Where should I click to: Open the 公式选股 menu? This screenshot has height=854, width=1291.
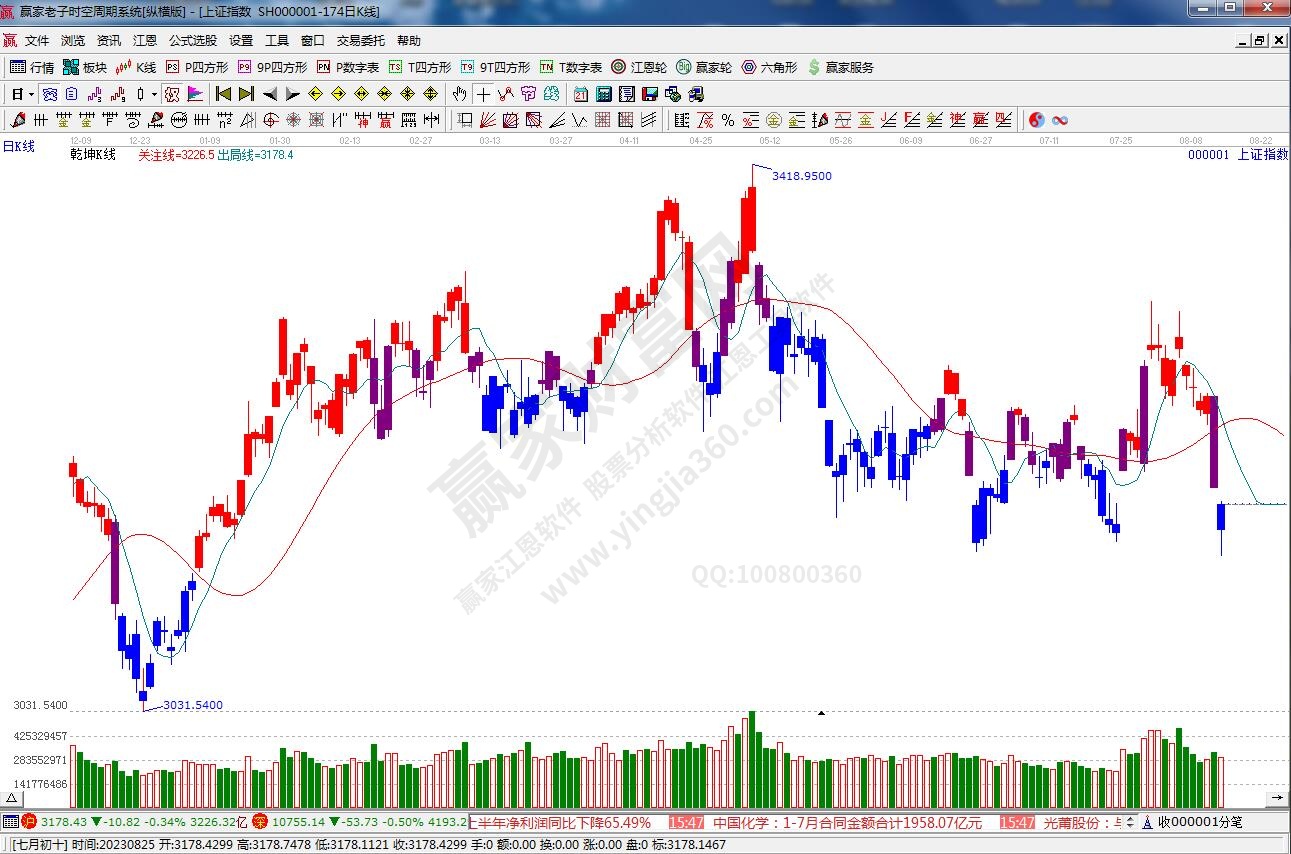pyautogui.click(x=192, y=41)
